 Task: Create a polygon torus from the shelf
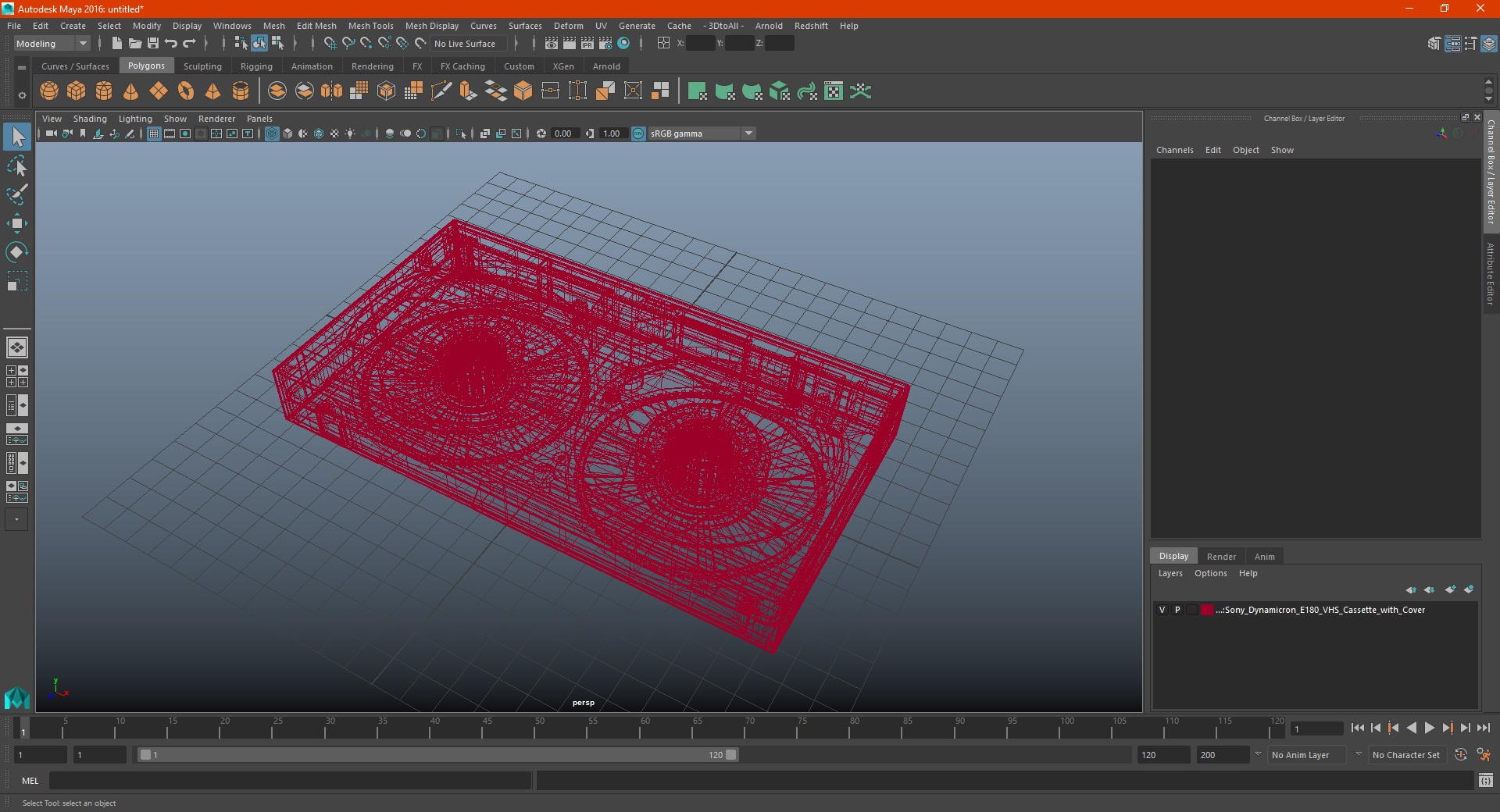(x=186, y=91)
